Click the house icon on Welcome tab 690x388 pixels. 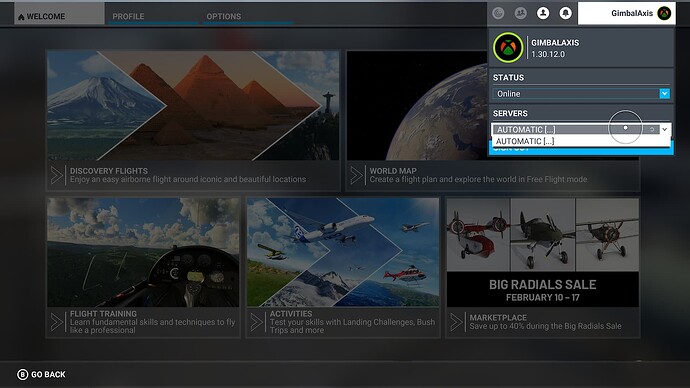[21, 17]
